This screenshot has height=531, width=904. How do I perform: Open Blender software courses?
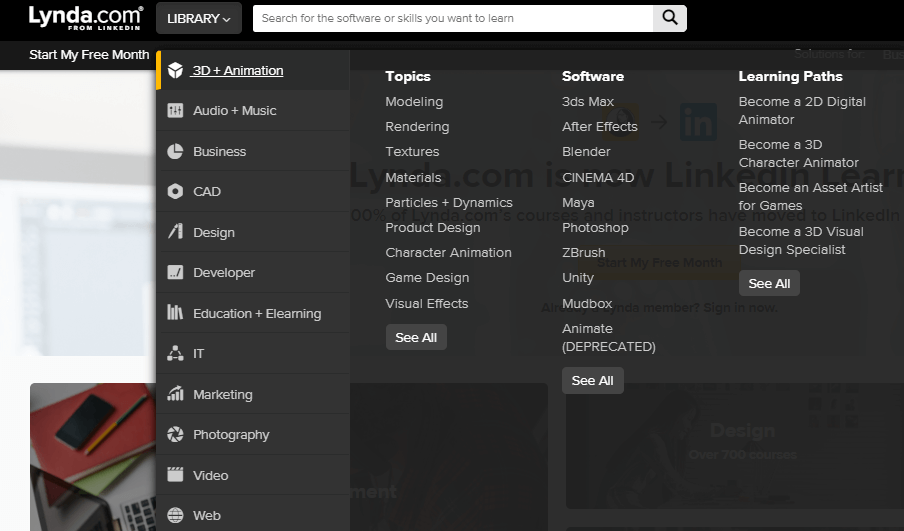coord(586,152)
